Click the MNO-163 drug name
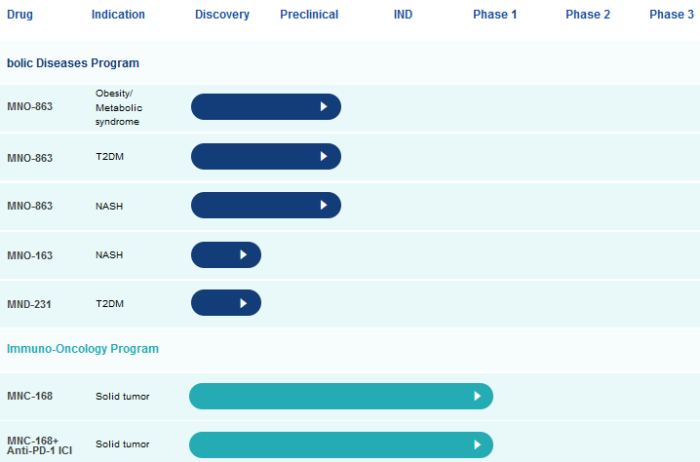The image size is (700, 462). (x=30, y=255)
